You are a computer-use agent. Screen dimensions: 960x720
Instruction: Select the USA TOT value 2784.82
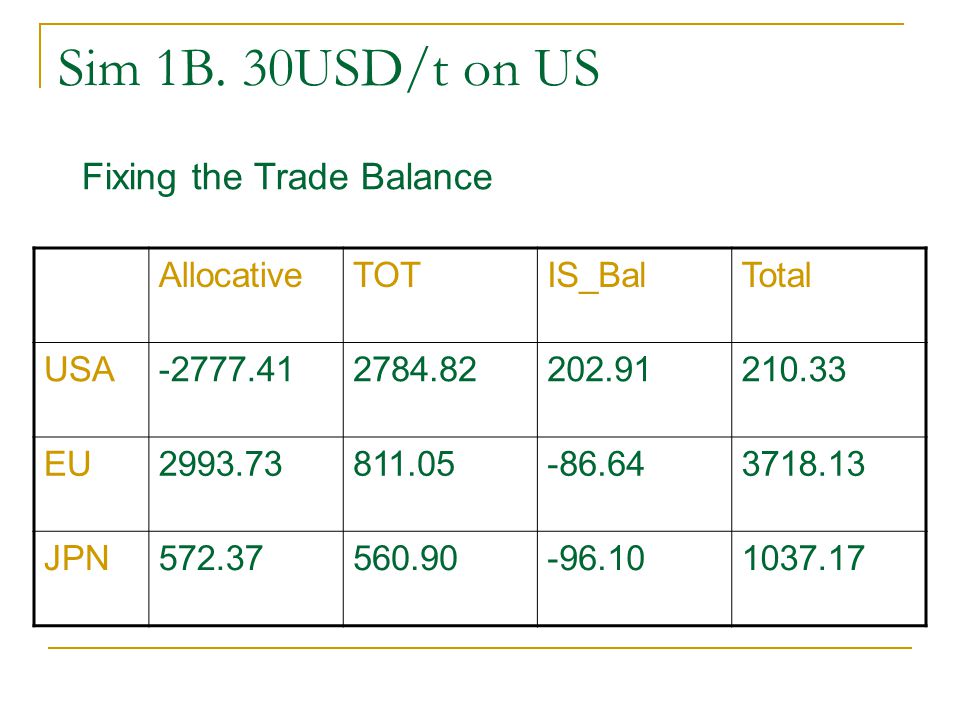click(x=414, y=370)
